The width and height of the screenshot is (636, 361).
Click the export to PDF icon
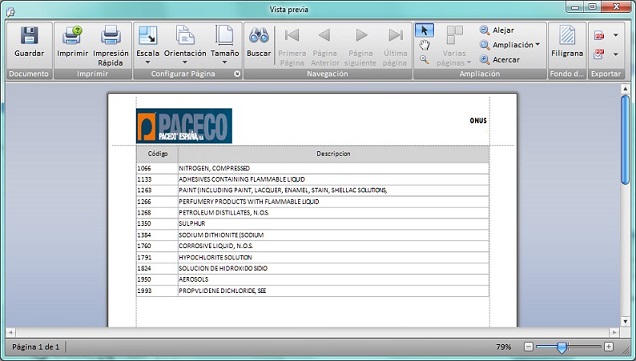pyautogui.click(x=599, y=36)
